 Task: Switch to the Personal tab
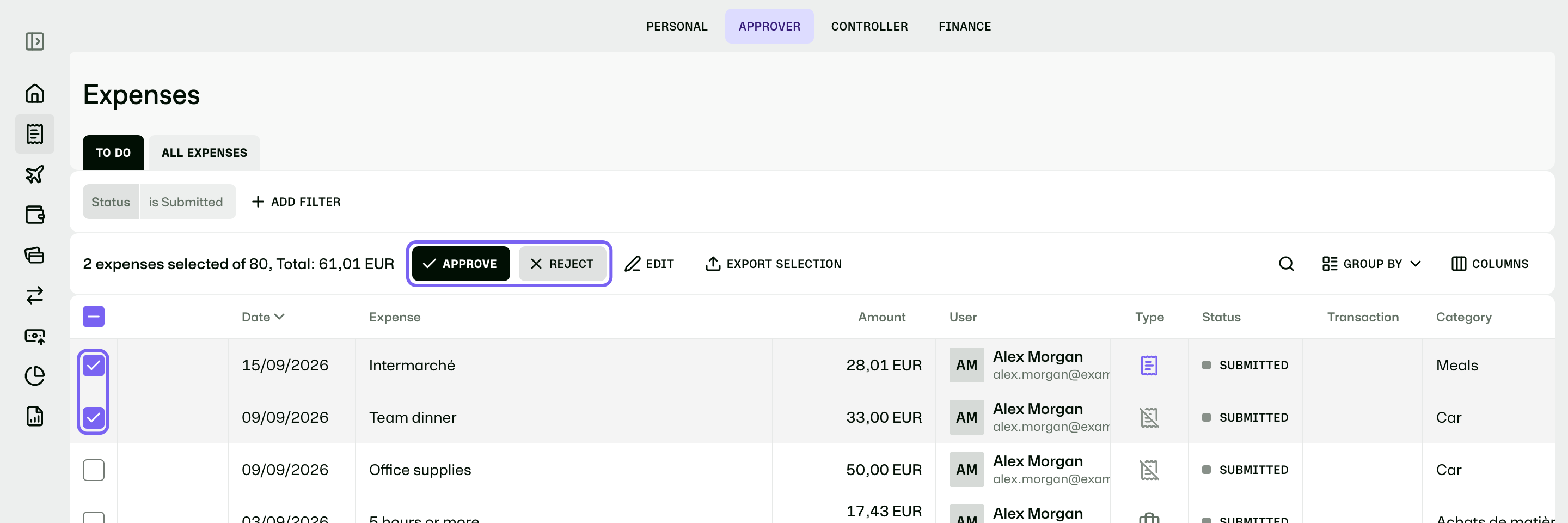click(x=677, y=26)
